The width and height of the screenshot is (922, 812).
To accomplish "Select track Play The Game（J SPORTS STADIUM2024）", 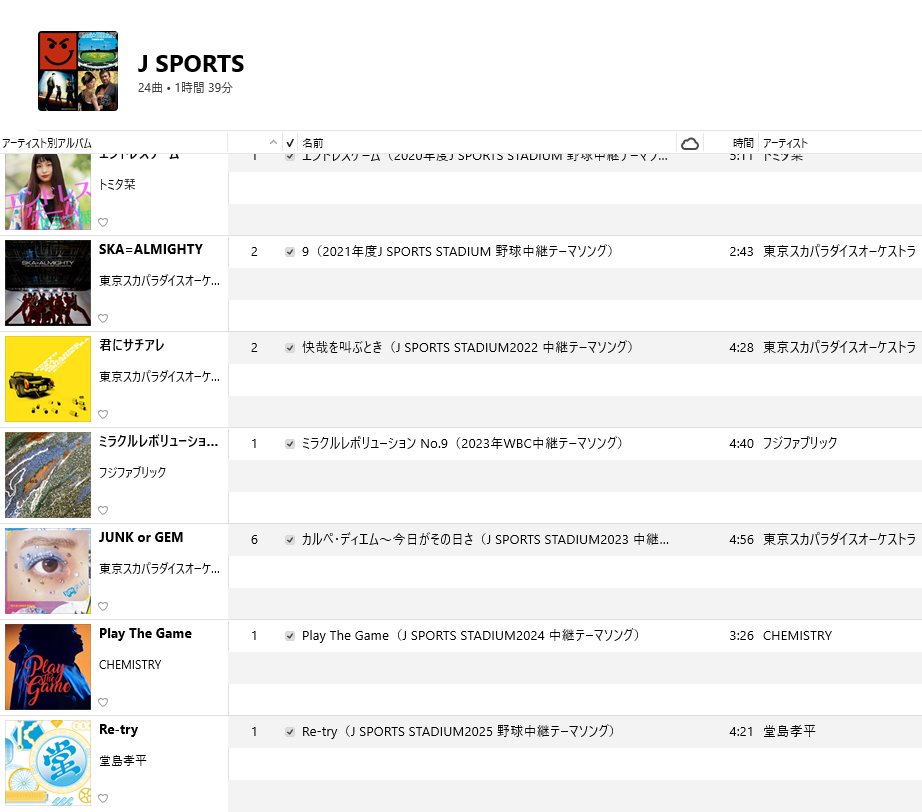I will 470,636.
